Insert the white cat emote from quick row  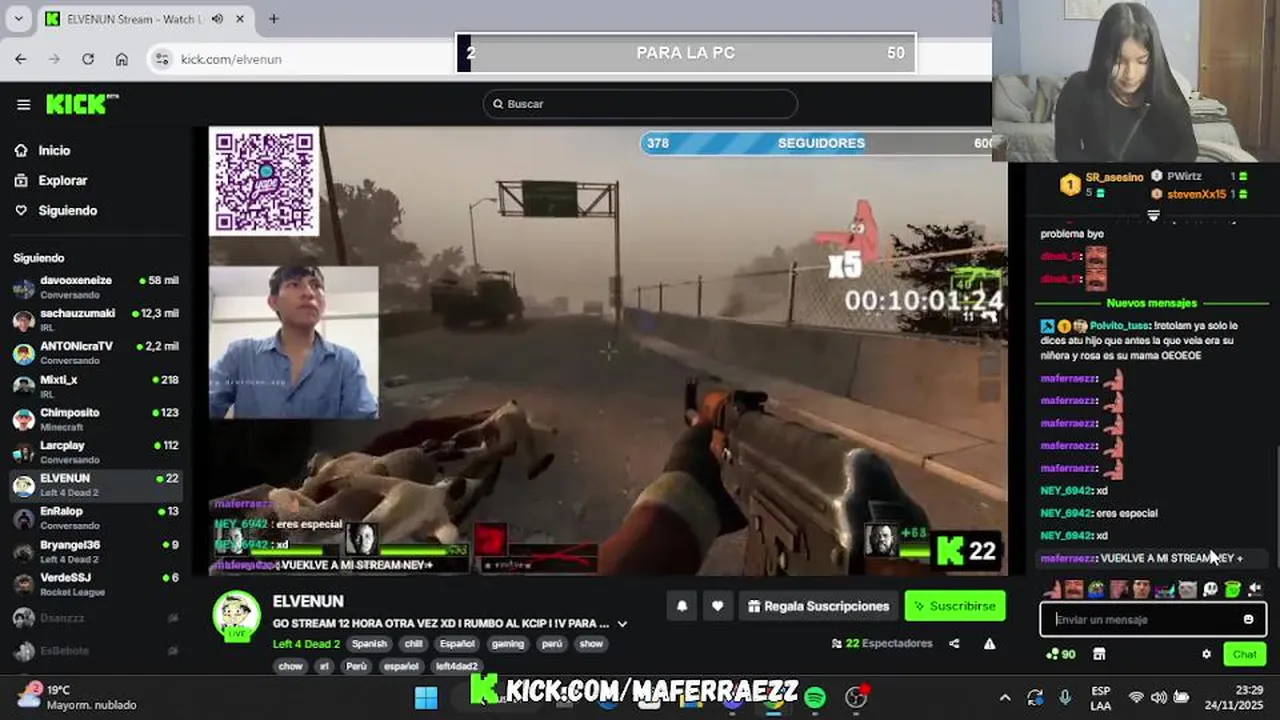pyautogui.click(x=1187, y=589)
